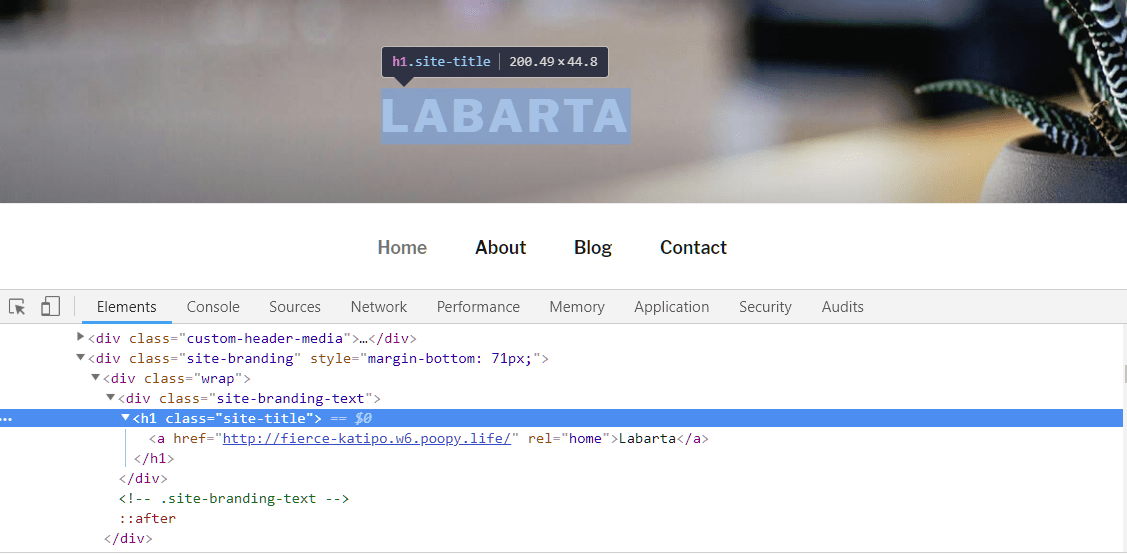Open the About page link

tap(500, 248)
